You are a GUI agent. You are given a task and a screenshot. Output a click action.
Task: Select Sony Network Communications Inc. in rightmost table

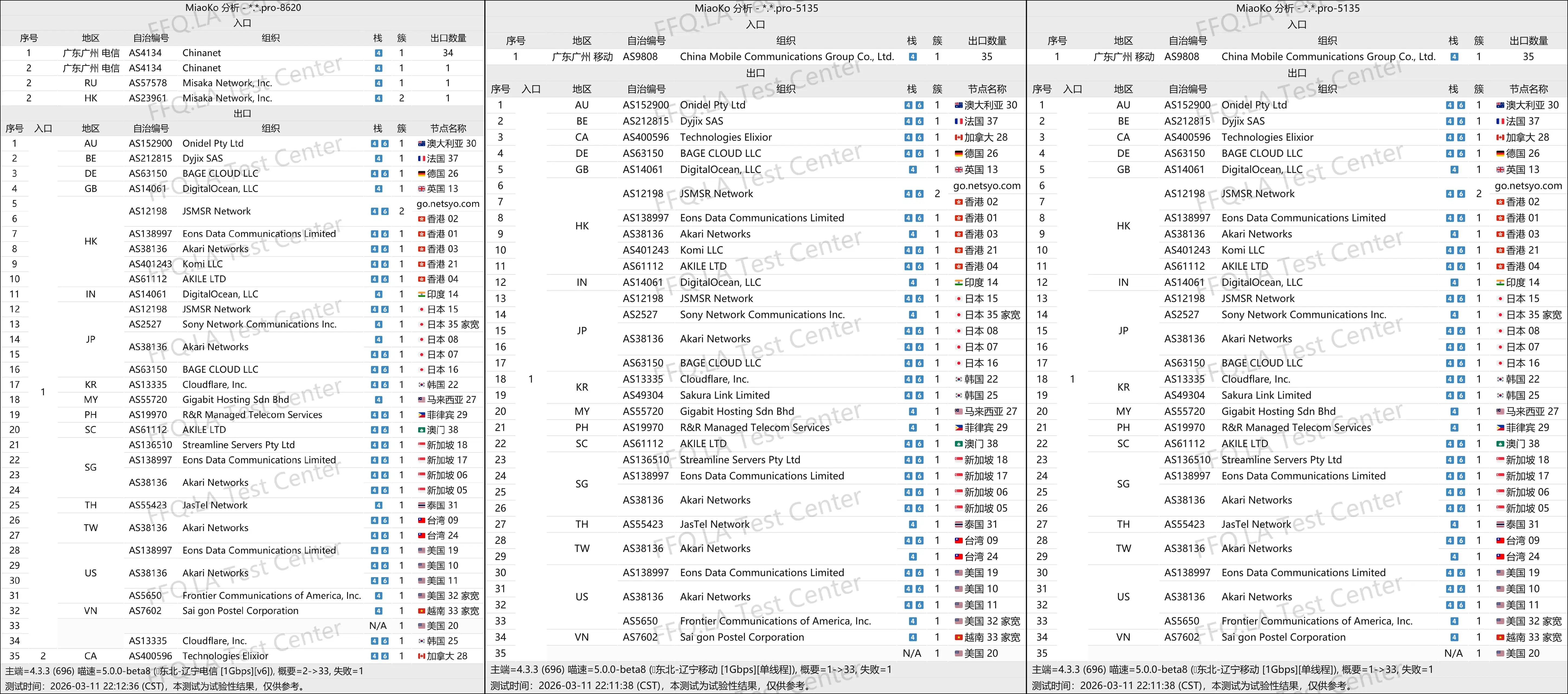coord(1303,314)
